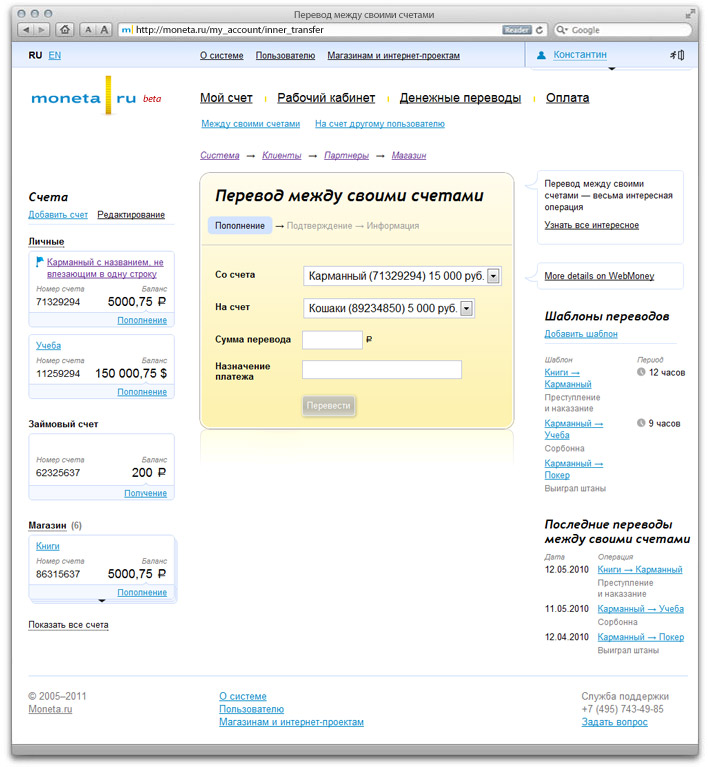This screenshot has height=767, width=708.
Task: Click the Назначение платежа text field
Action: point(381,370)
